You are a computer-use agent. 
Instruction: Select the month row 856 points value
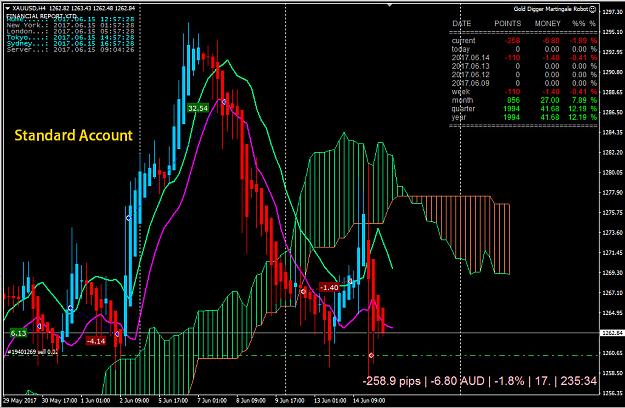tap(513, 100)
